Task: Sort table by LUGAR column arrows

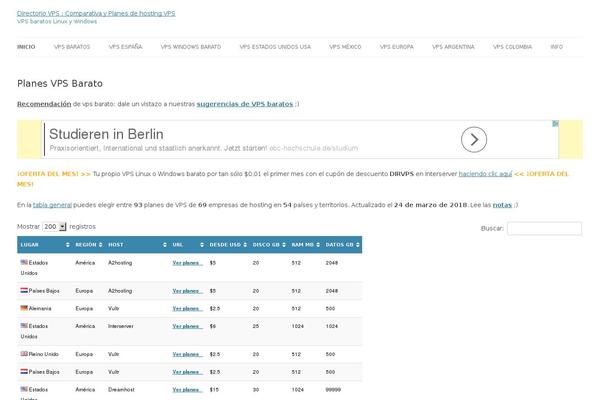Action: [68, 245]
